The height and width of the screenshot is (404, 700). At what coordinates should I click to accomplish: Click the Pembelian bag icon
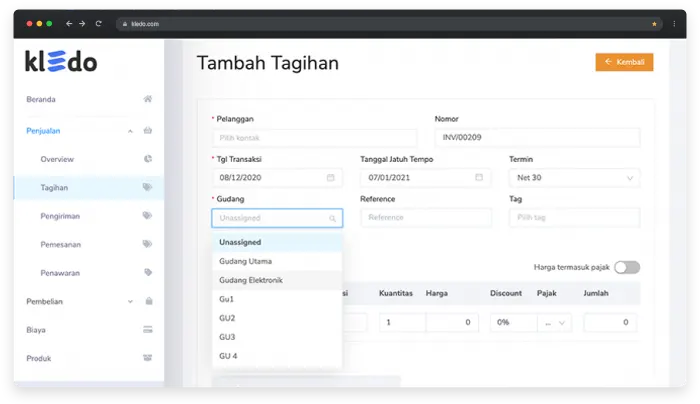(149, 301)
